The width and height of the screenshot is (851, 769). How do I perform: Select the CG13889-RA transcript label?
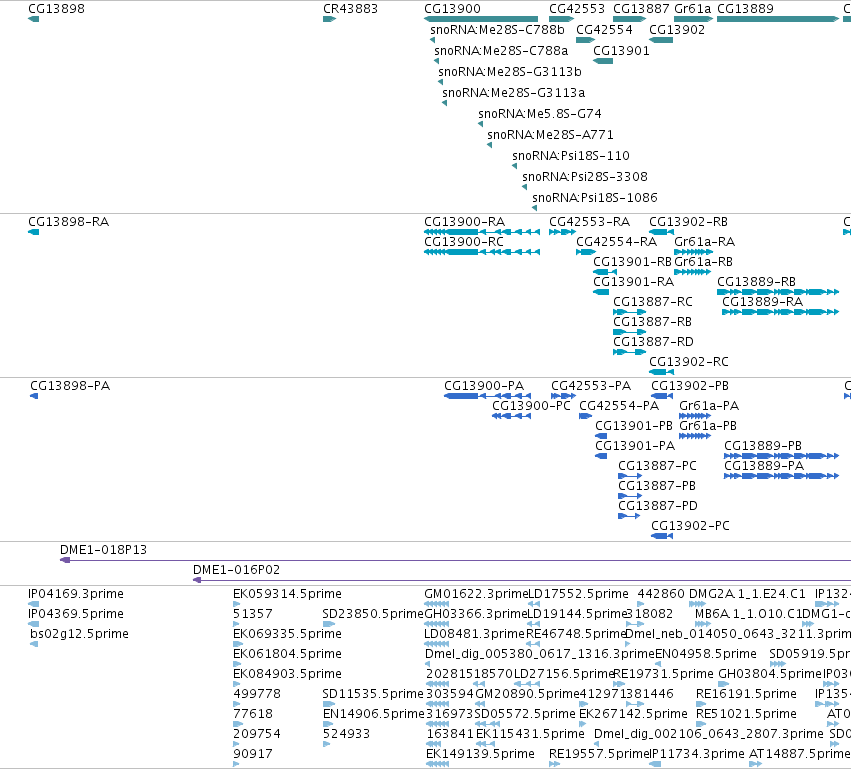click(763, 302)
